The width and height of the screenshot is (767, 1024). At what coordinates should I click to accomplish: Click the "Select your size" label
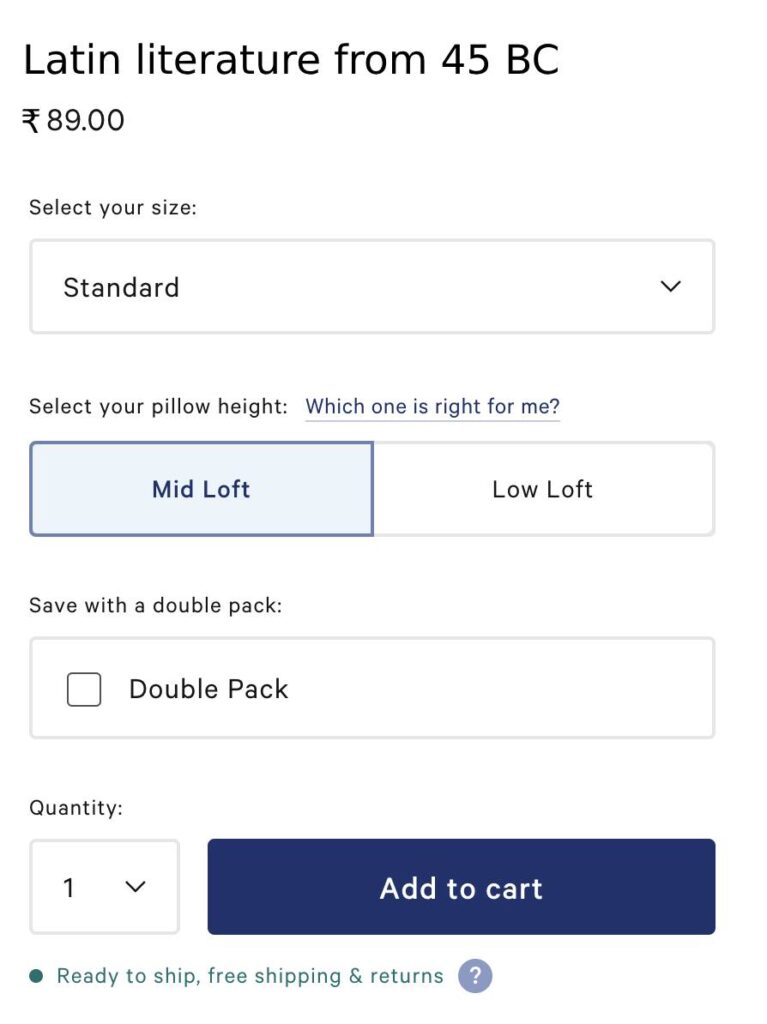point(112,208)
